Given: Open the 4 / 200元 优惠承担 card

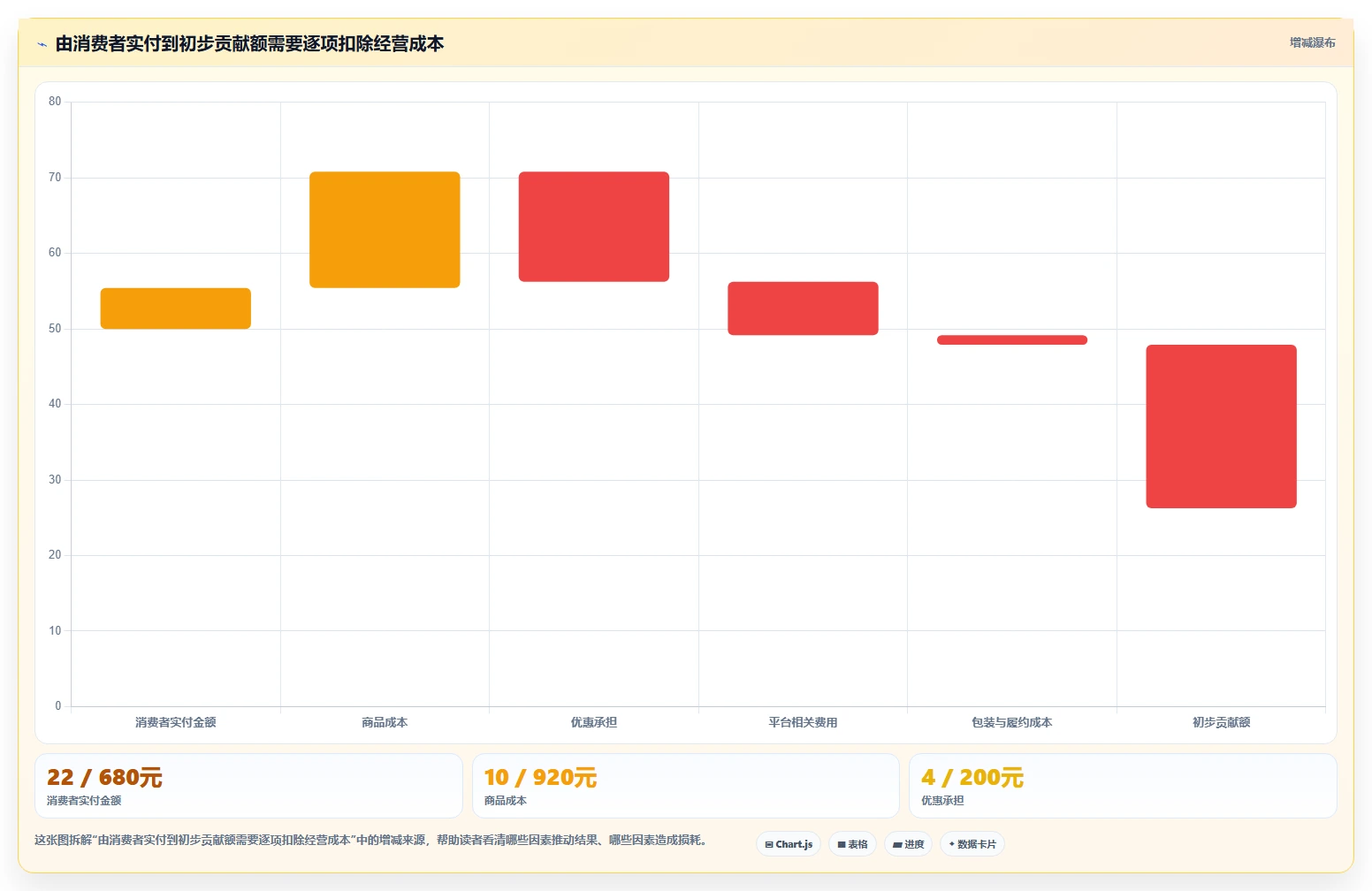Looking at the screenshot, I should (1123, 786).
